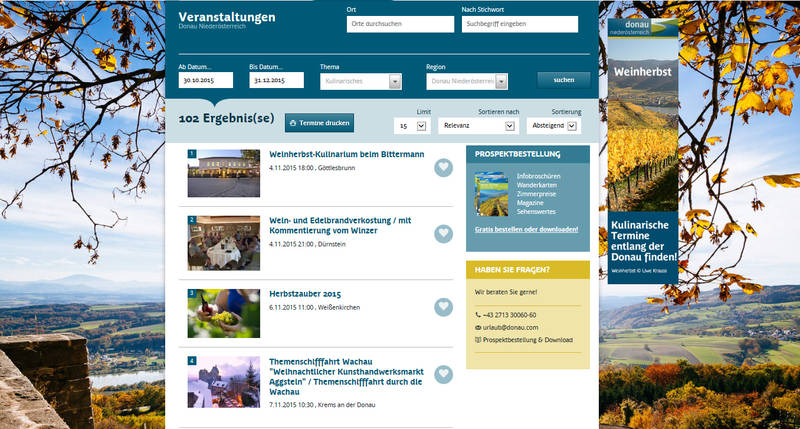800x429 pixels.
Task: Click the urlaub@donau.com email link
Action: click(510, 327)
